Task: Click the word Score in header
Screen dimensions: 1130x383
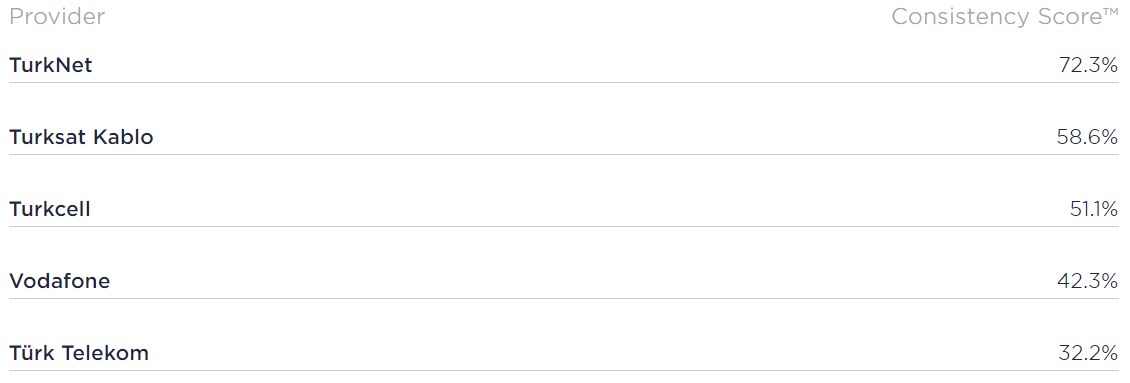Action: (1069, 17)
